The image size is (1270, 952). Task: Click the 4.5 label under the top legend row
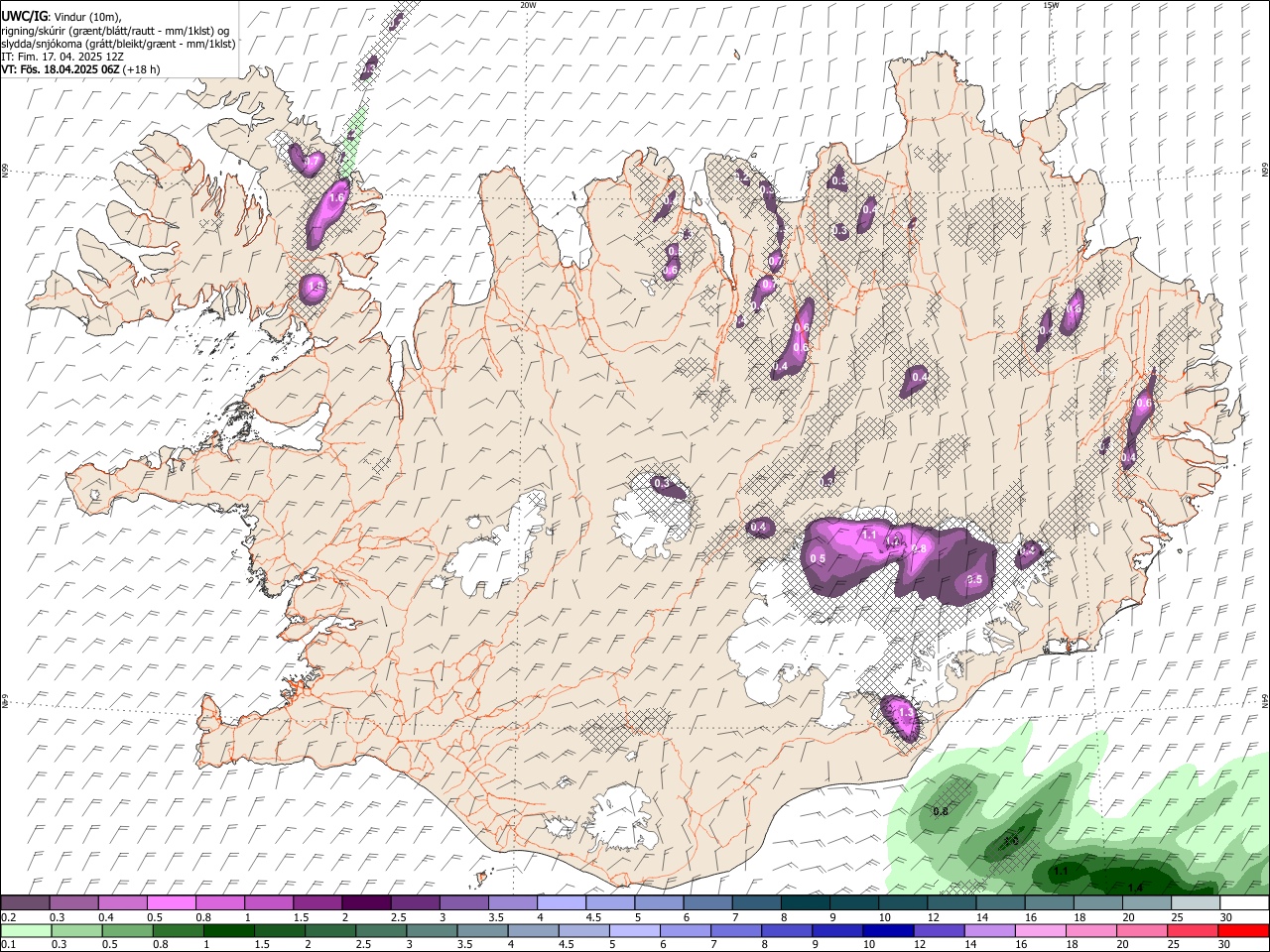tap(593, 917)
